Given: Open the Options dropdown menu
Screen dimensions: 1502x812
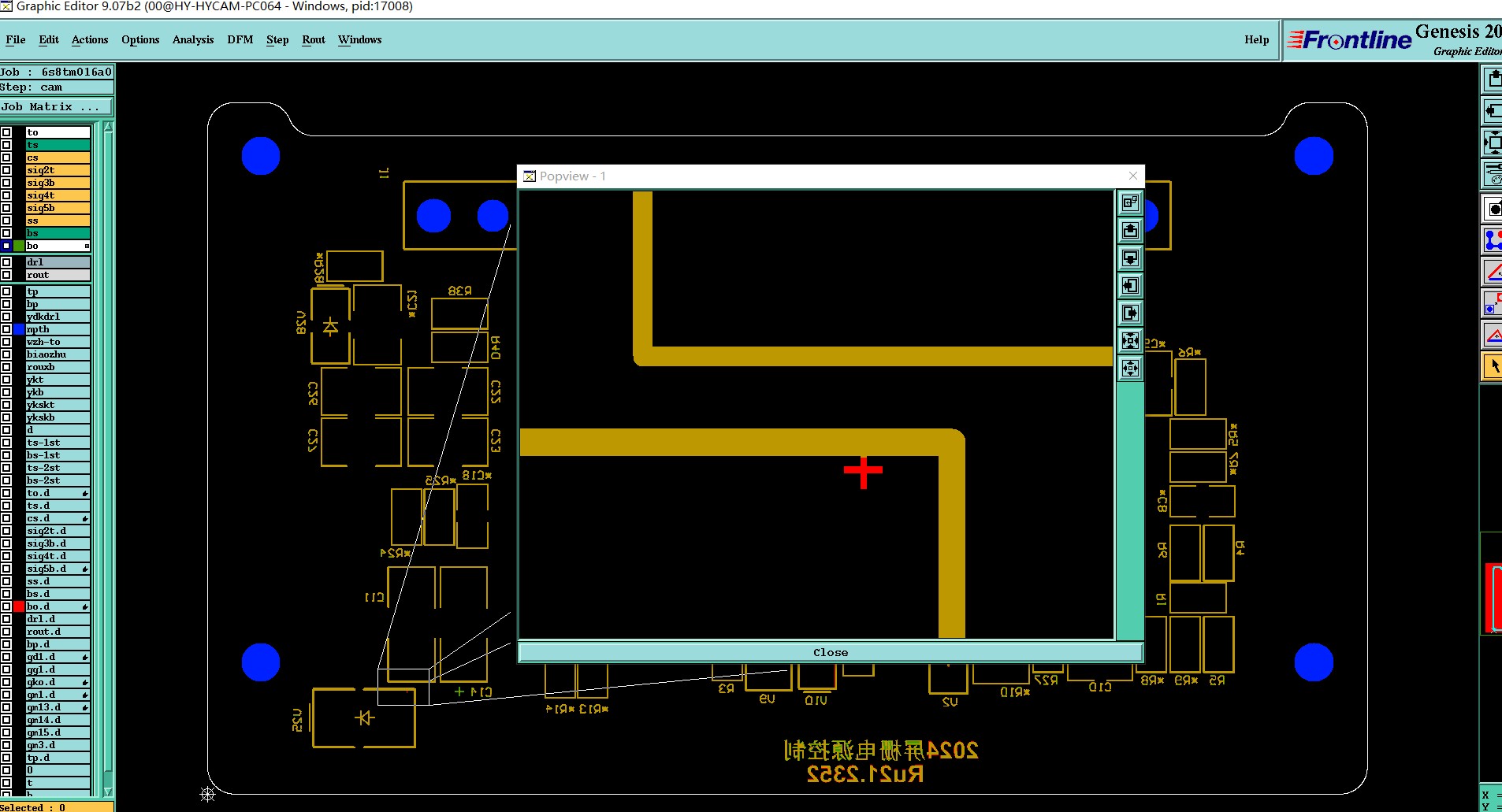Looking at the screenshot, I should click(x=140, y=39).
